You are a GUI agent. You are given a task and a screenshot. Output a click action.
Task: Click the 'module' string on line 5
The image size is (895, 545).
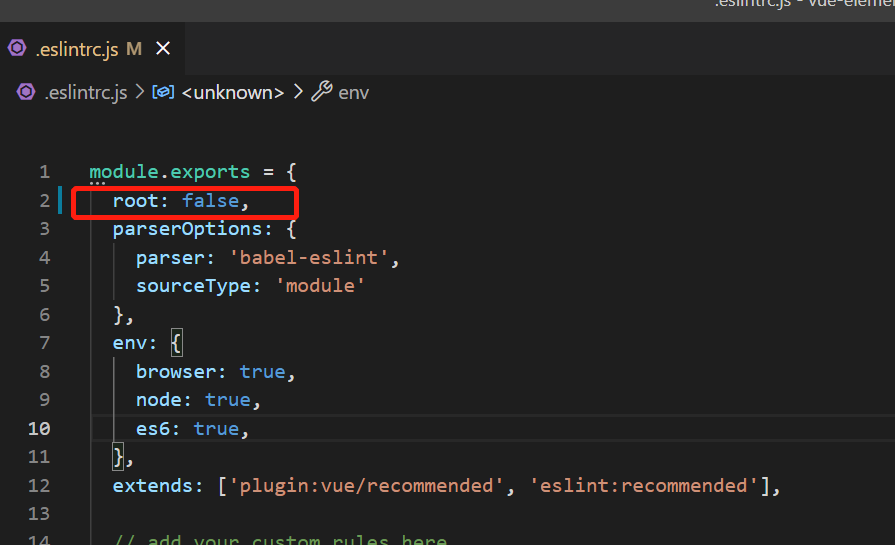[x=320, y=286]
